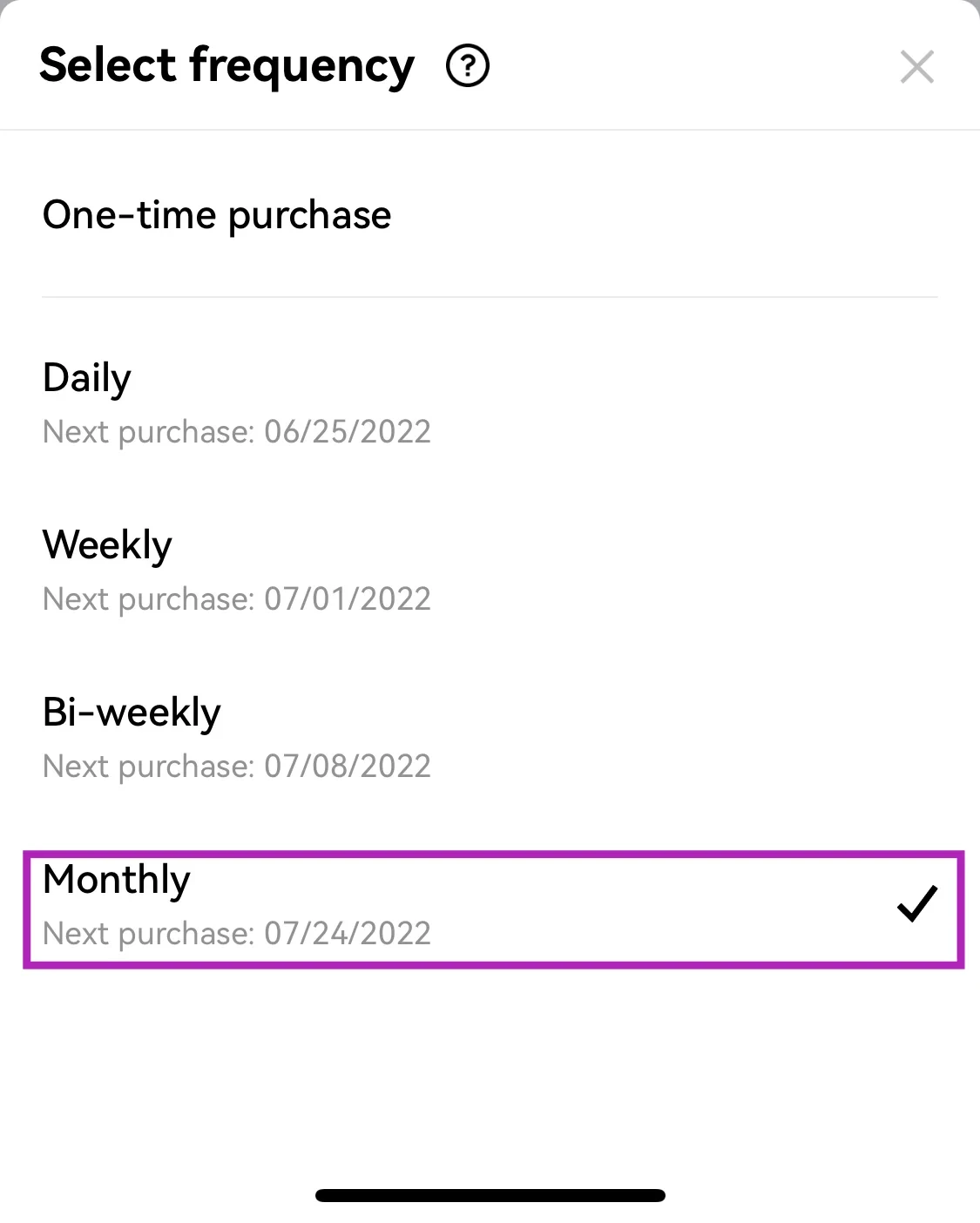Pick the Bi-weekly frequency label

(x=132, y=713)
